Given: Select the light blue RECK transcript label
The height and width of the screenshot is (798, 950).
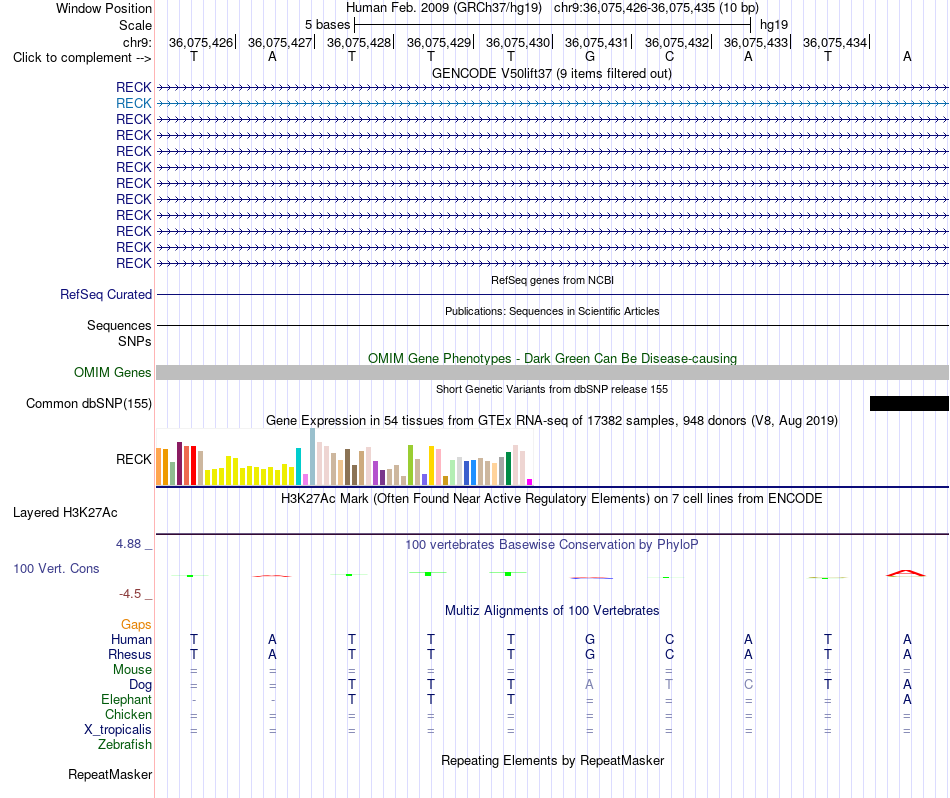Looking at the screenshot, I should coord(133,103).
